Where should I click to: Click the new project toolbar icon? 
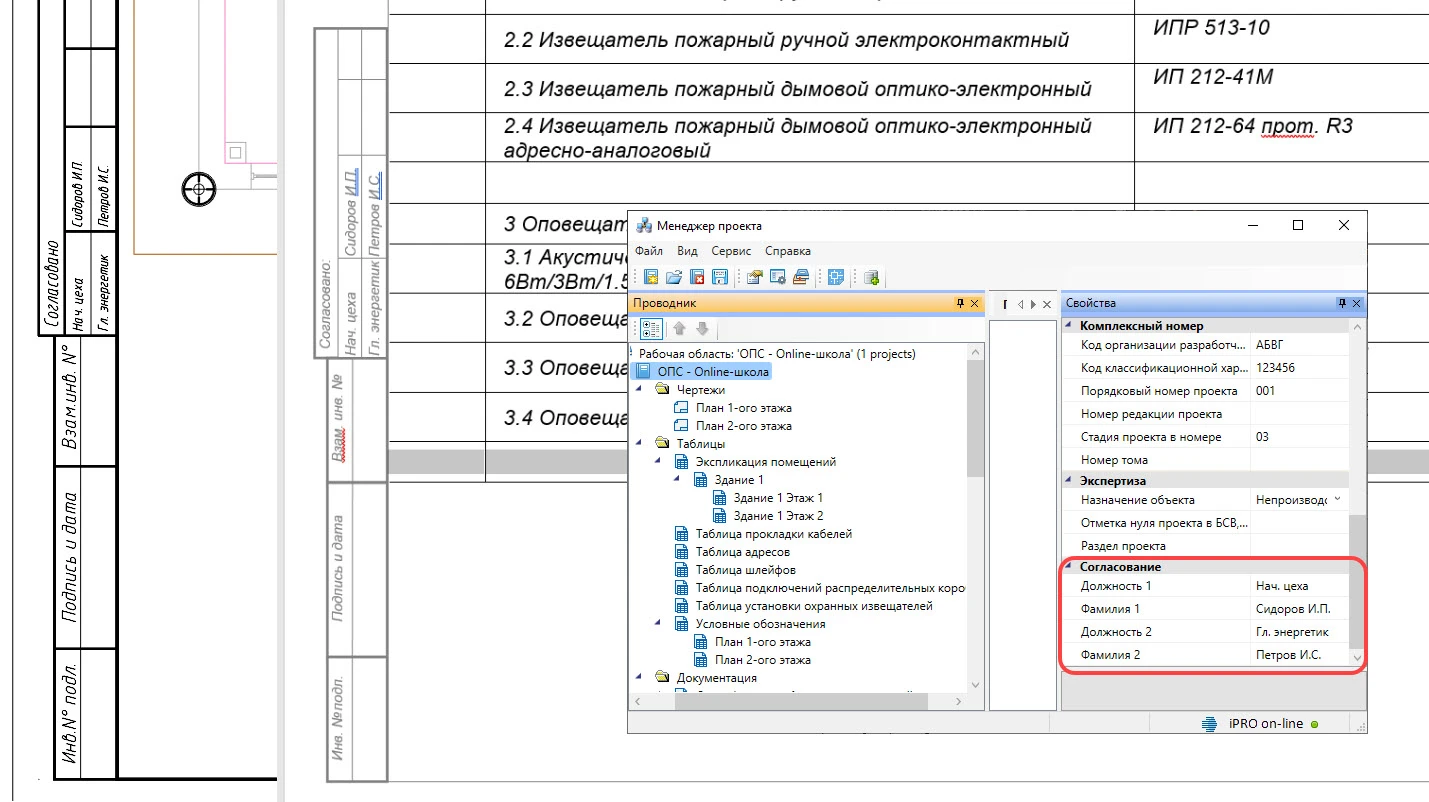click(x=651, y=277)
